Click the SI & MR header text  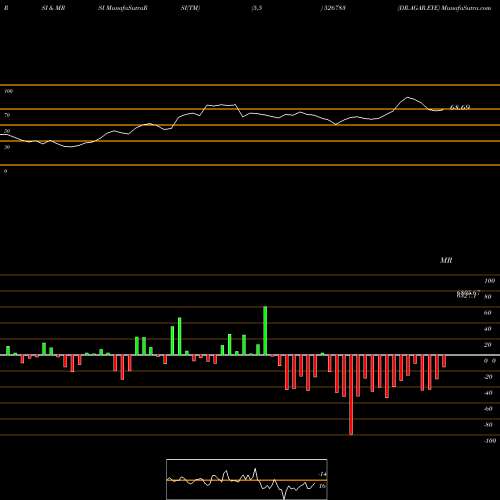(53, 8)
